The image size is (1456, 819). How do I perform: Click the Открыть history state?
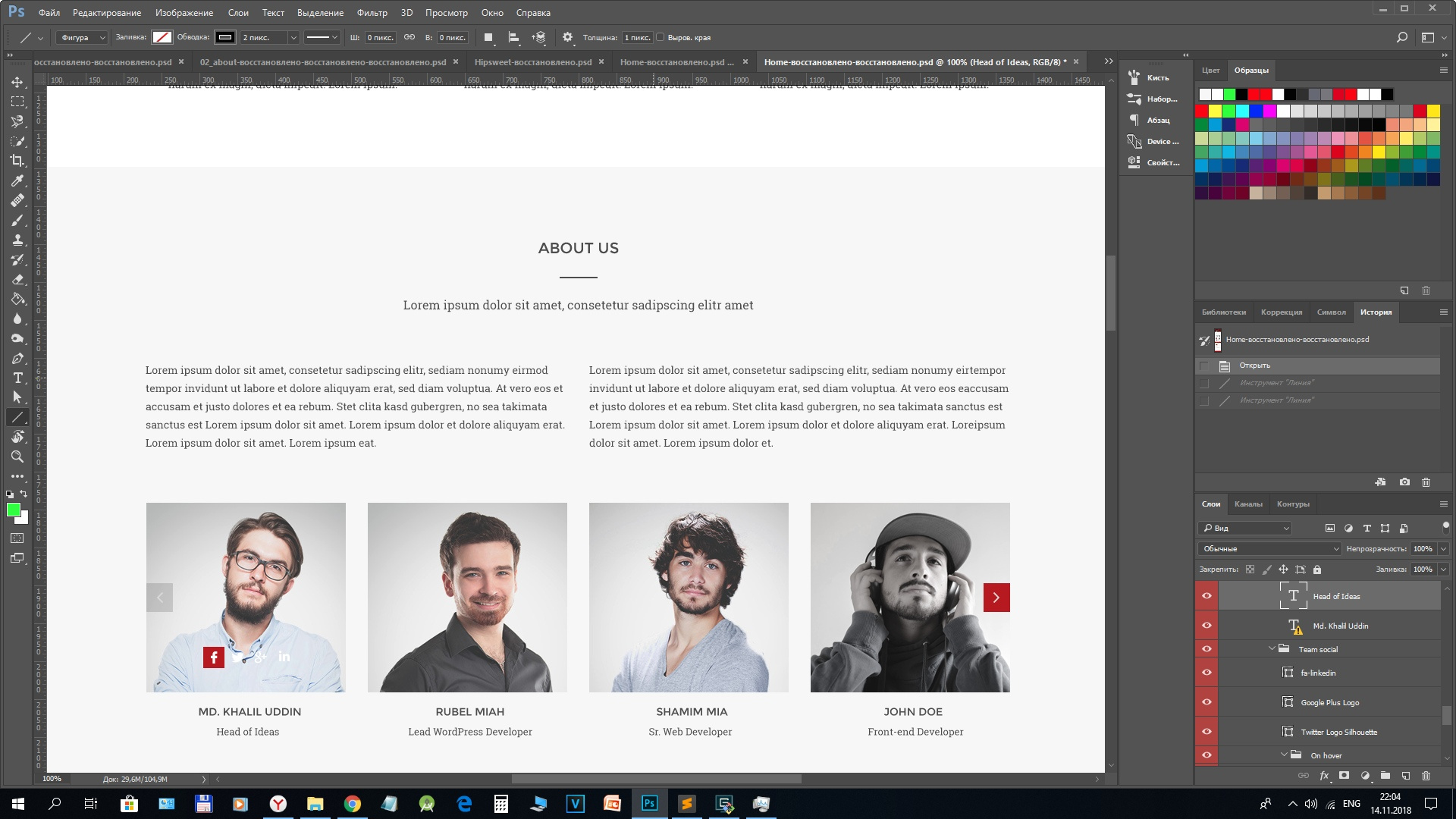1318,366
